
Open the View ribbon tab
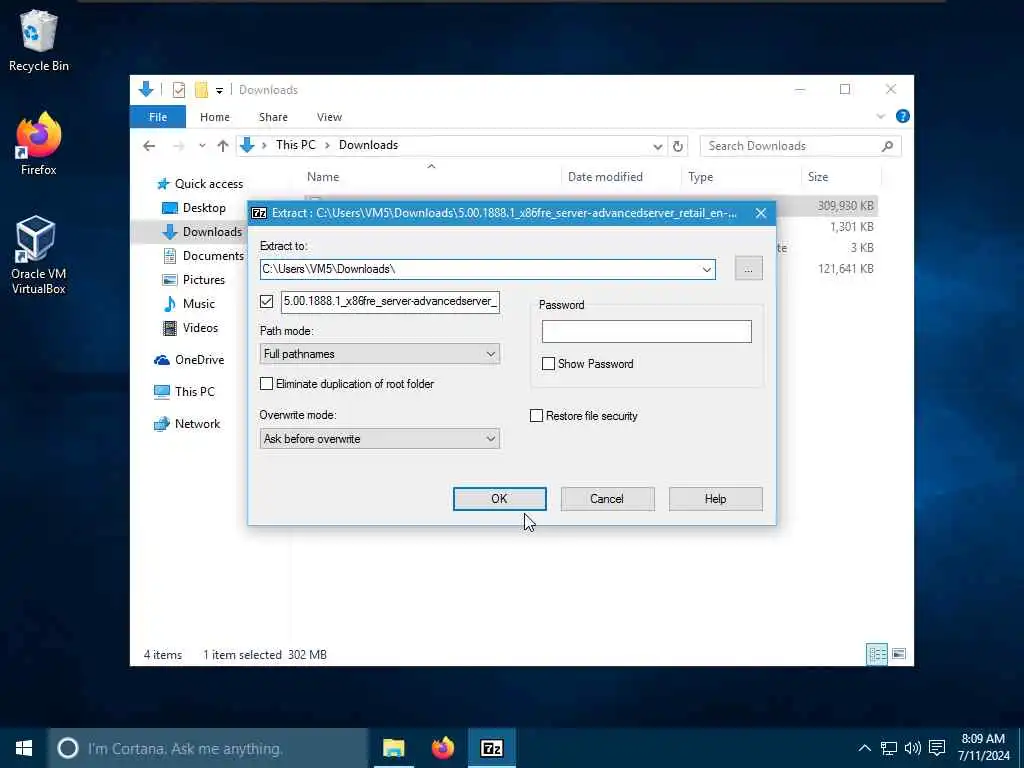329,117
